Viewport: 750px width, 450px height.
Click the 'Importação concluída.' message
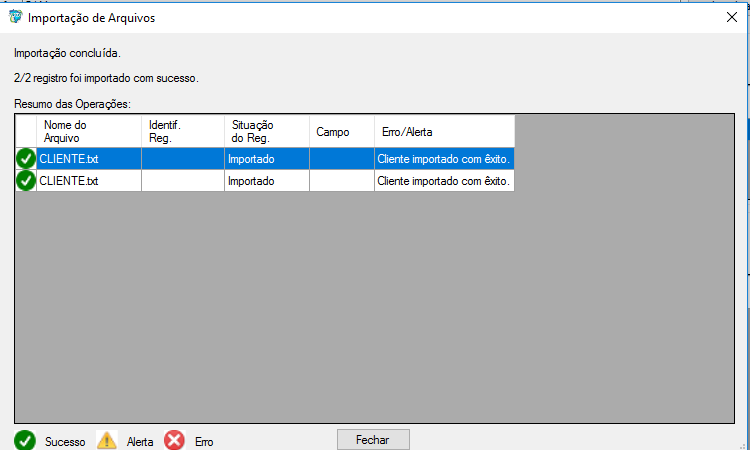(67, 53)
